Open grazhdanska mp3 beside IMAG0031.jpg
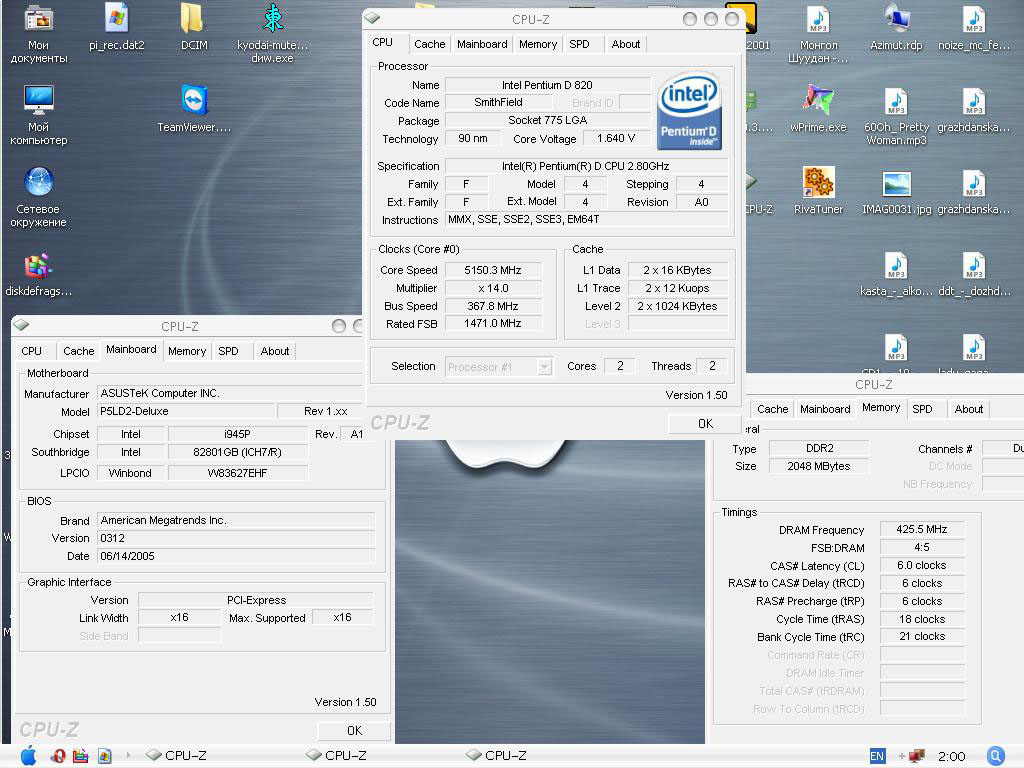Viewport: 1024px width, 768px height. pos(974,191)
